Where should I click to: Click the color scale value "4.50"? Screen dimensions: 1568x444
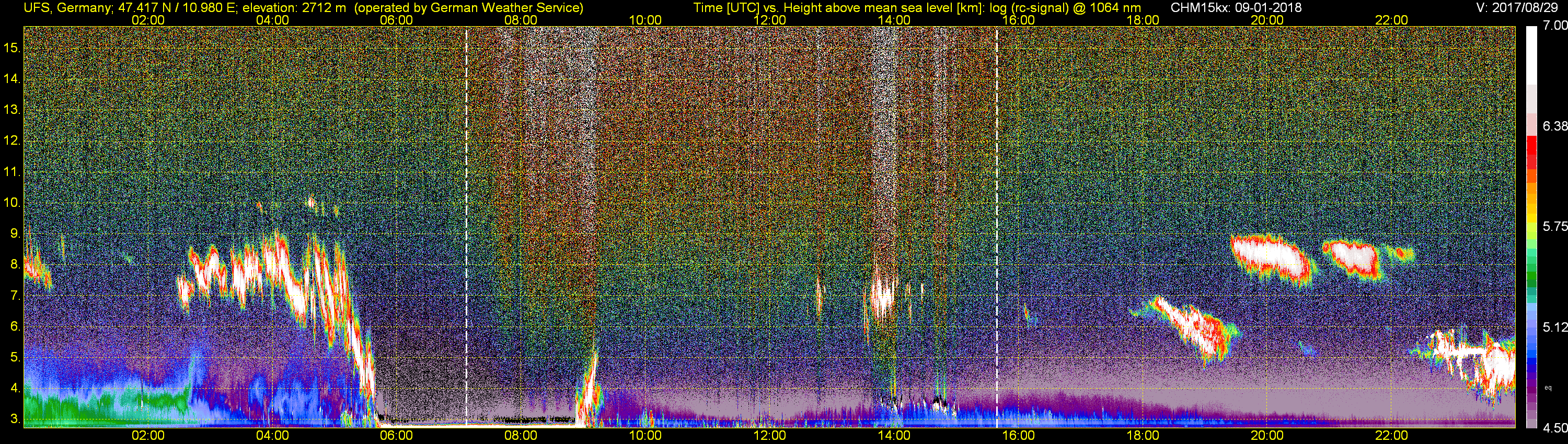1554,428
